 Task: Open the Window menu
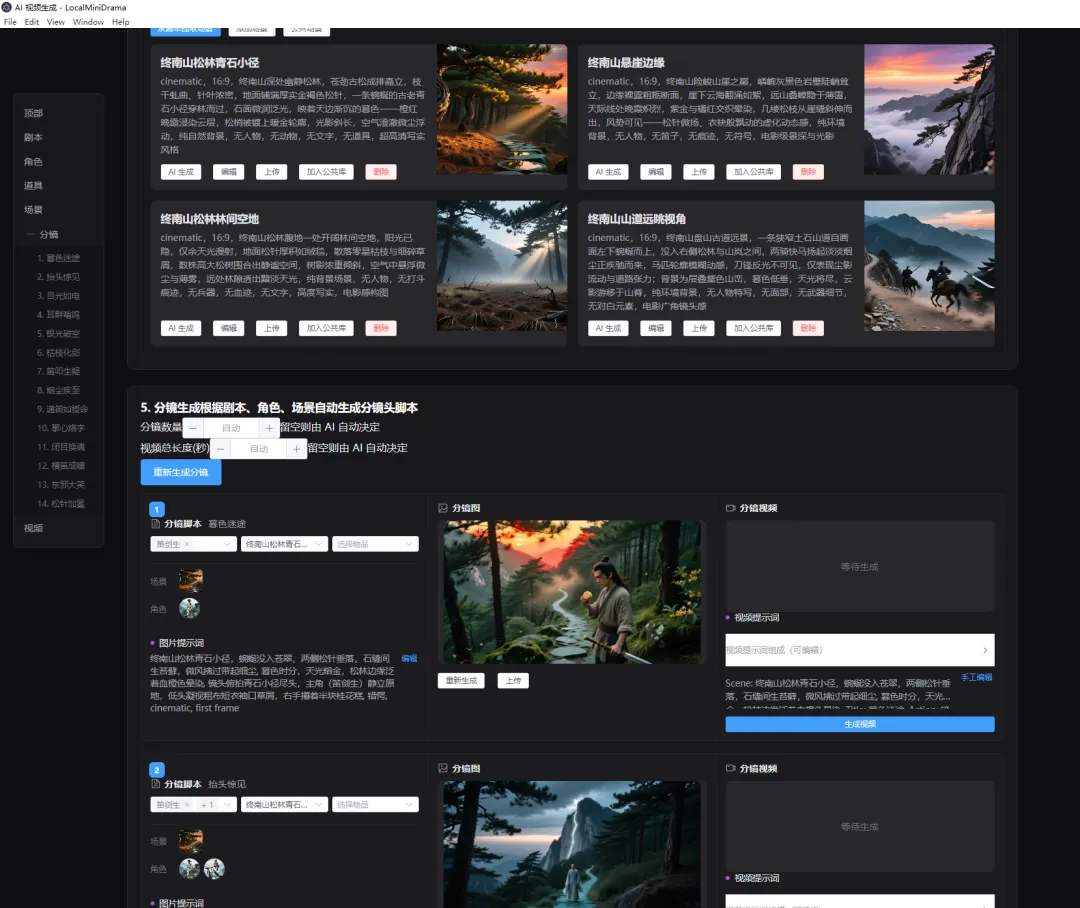[x=88, y=22]
